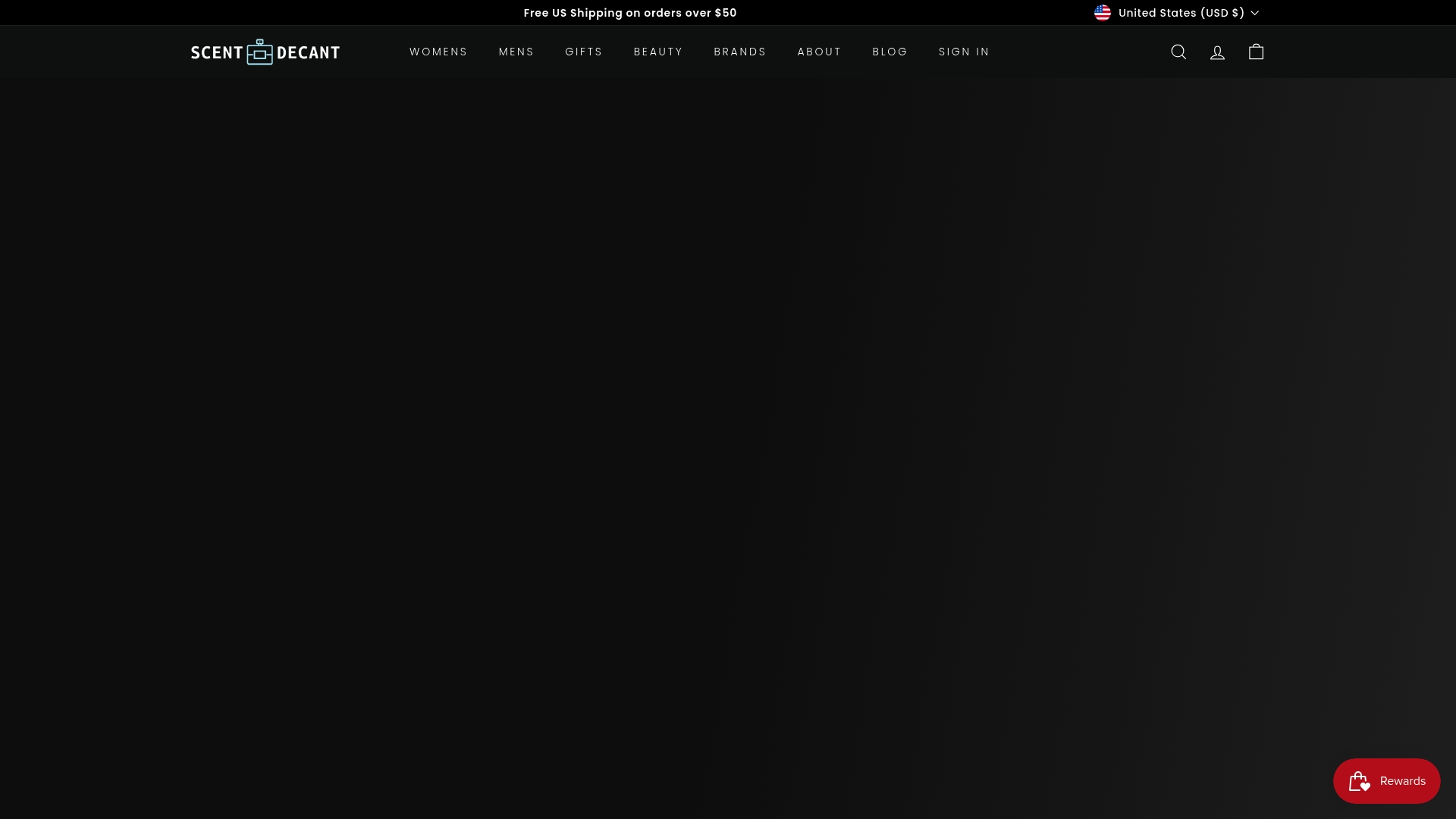The height and width of the screenshot is (819, 1456).
Task: Switch to the WOMENS menu
Action: 438,52
